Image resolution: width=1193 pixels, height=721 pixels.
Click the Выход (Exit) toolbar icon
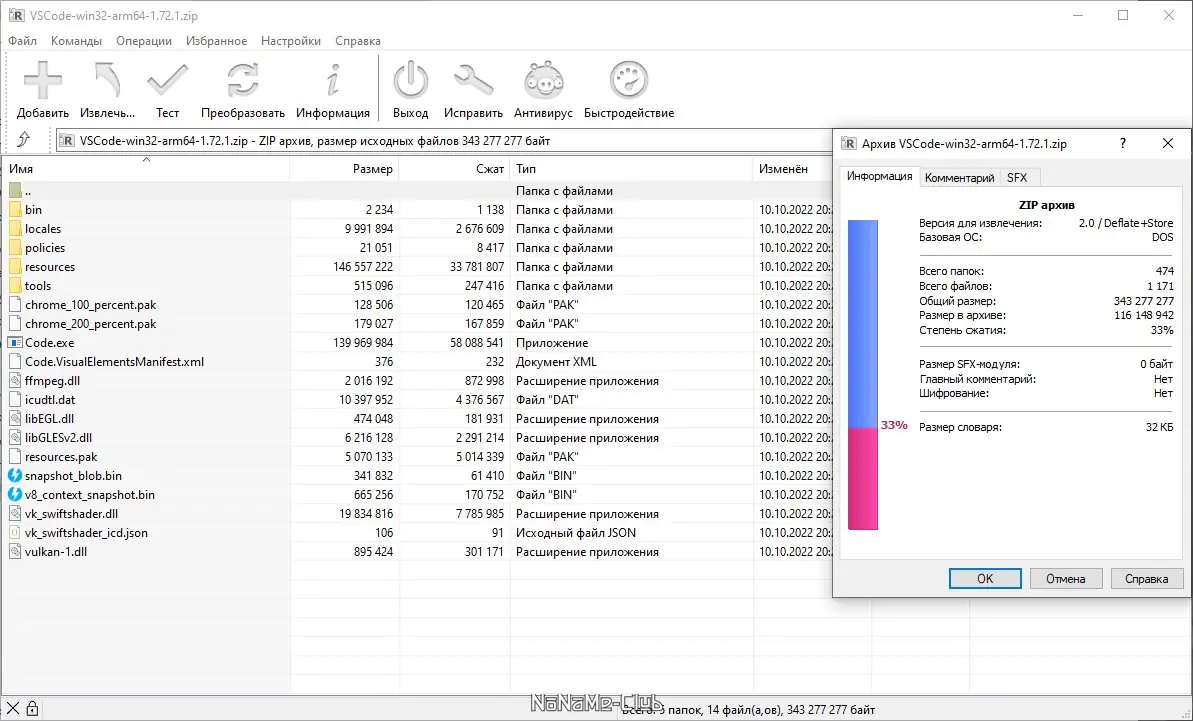[x=410, y=80]
